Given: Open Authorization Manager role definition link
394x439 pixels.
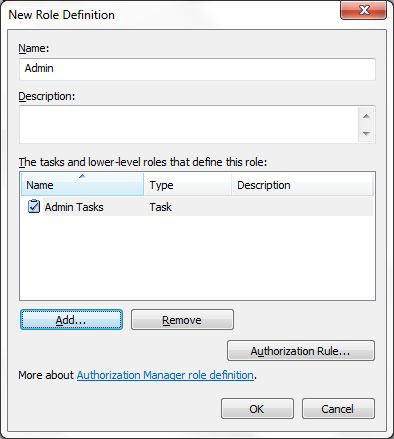Looking at the screenshot, I should click(165, 375).
